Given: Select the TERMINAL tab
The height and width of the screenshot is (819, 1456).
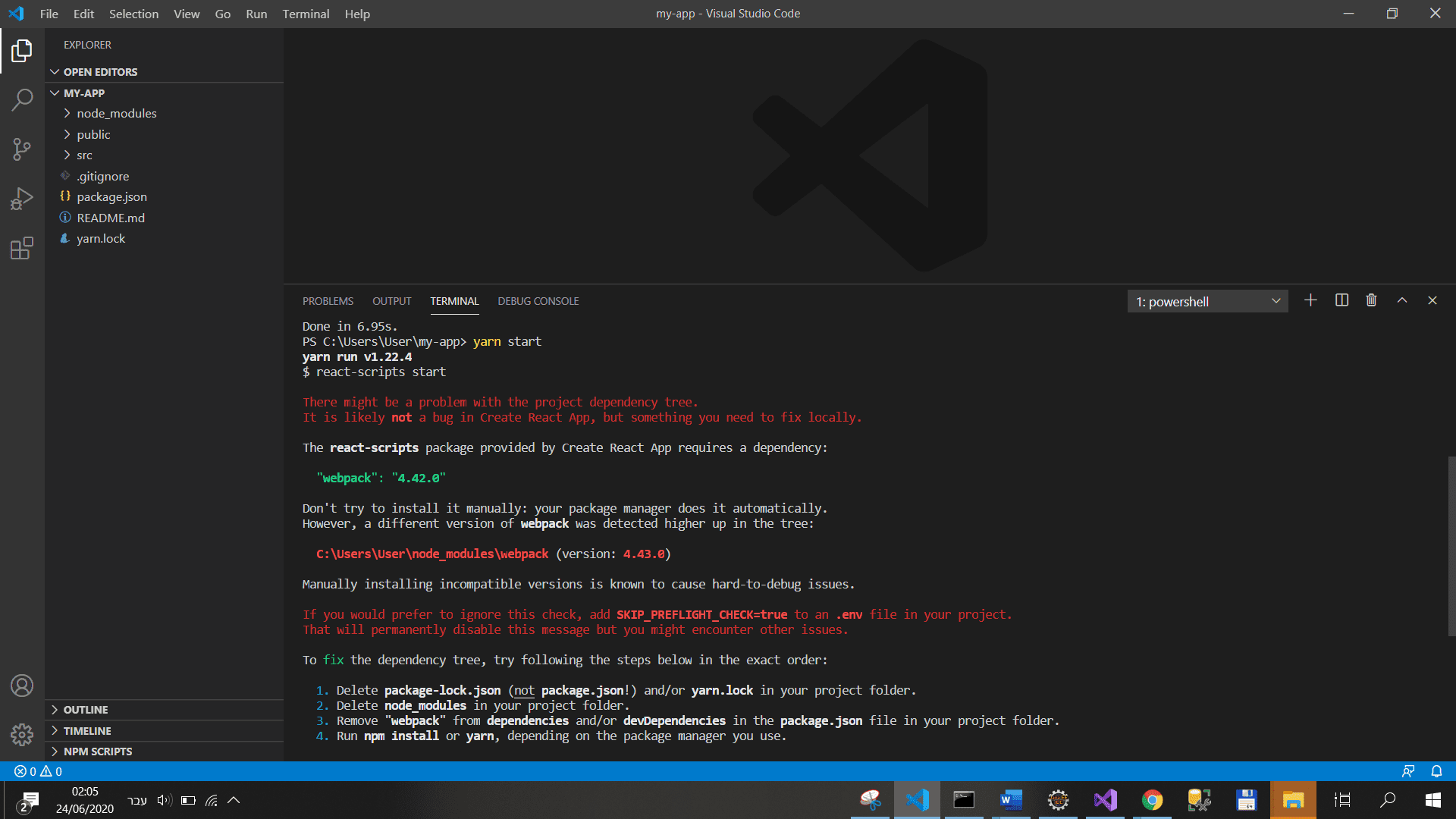Looking at the screenshot, I should pos(454,301).
